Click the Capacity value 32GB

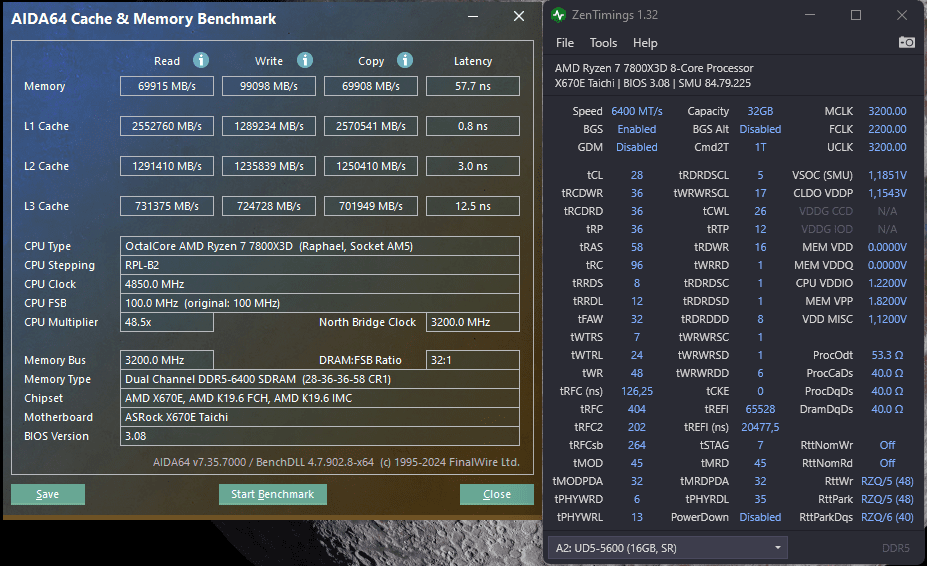coord(760,111)
